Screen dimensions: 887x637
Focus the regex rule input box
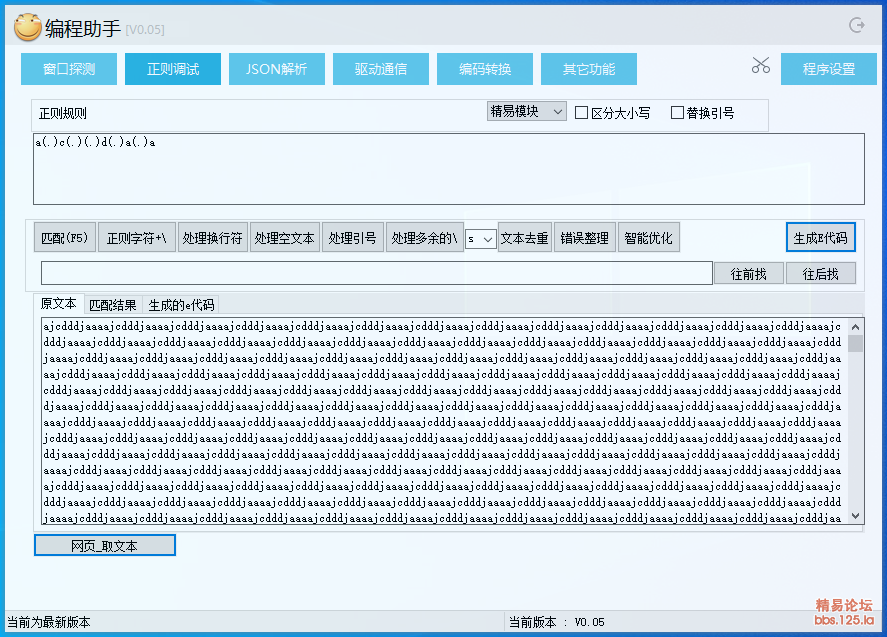(449, 169)
